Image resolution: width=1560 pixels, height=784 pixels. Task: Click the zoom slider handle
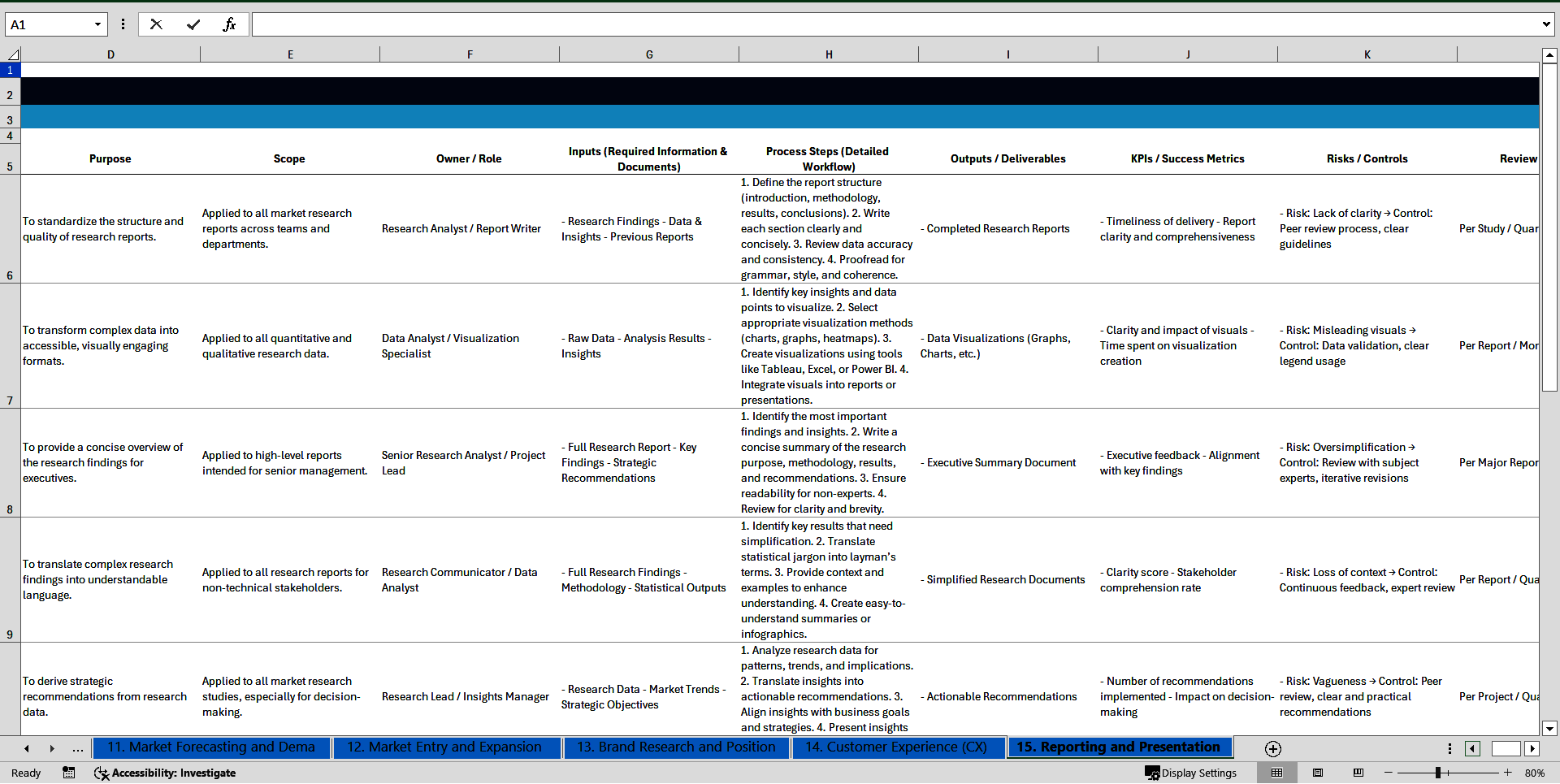tap(1438, 773)
